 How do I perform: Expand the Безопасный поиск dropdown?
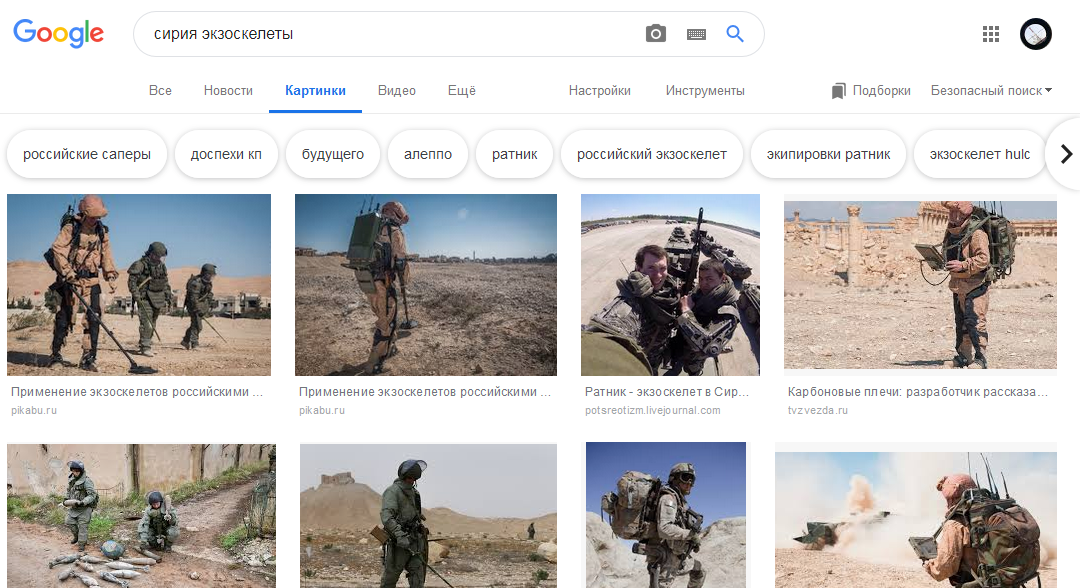(x=991, y=90)
